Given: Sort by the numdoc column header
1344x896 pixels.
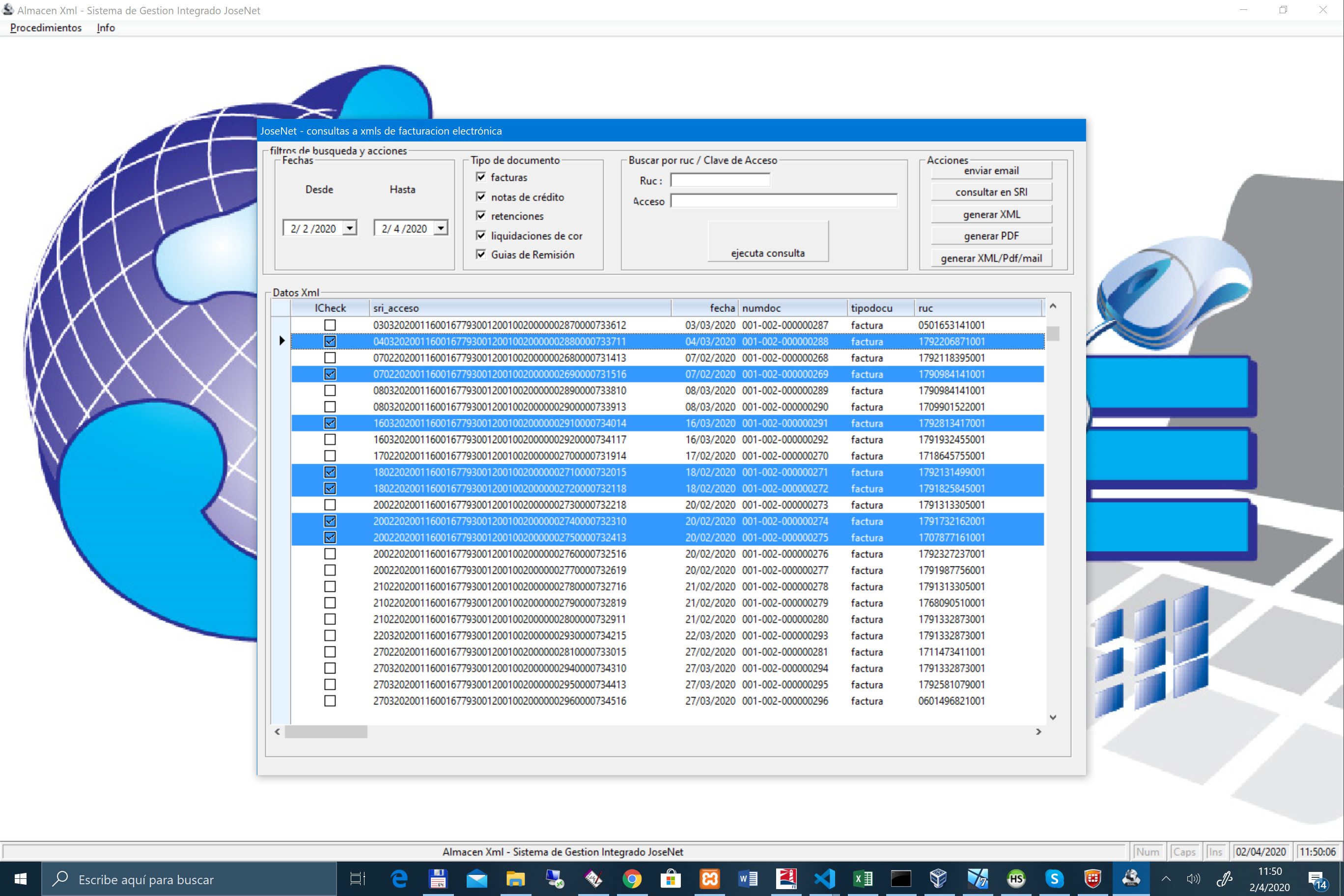Looking at the screenshot, I should [793, 308].
